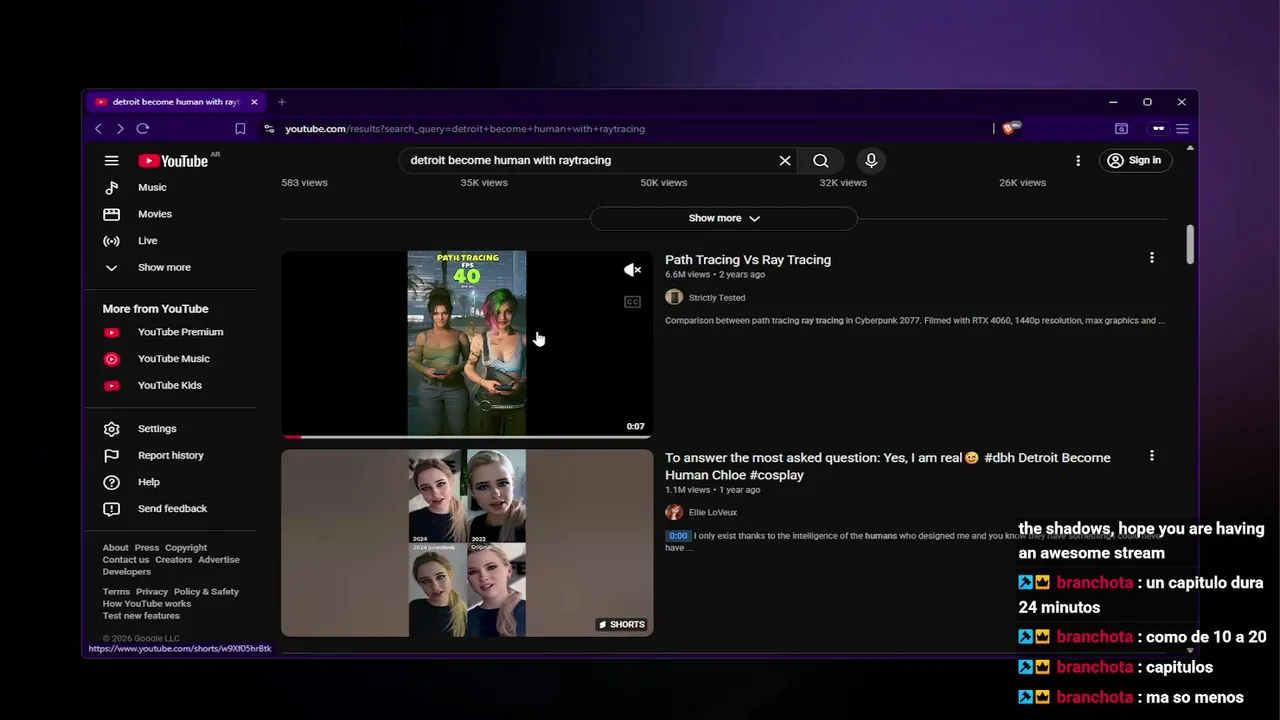Select the detroit become human browser tab
The width and height of the screenshot is (1280, 720).
point(176,102)
